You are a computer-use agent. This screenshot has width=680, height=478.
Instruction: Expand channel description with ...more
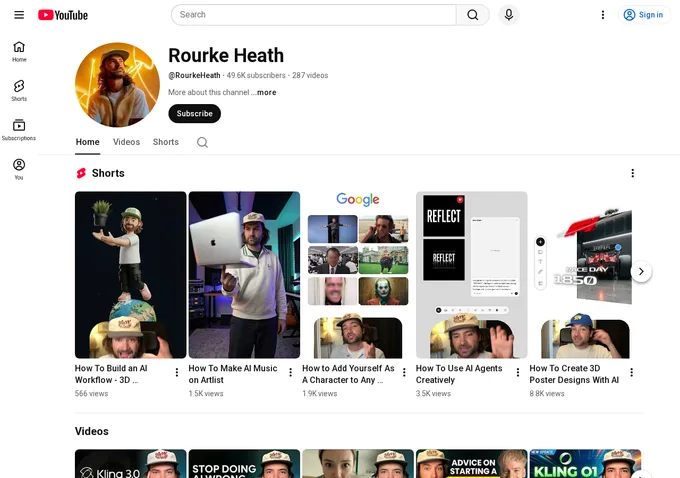pyautogui.click(x=266, y=92)
